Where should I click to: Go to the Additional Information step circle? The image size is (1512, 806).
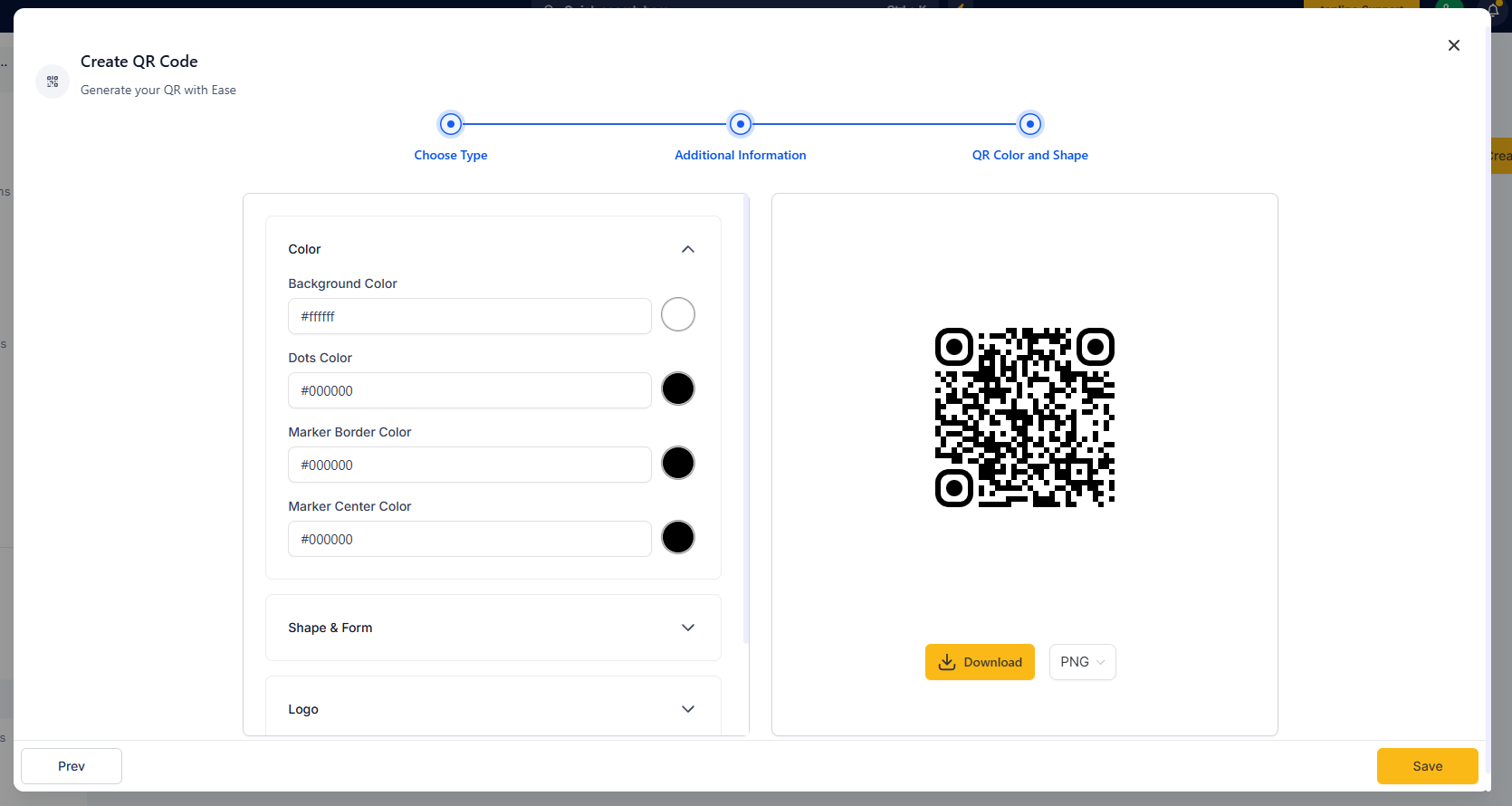click(741, 124)
